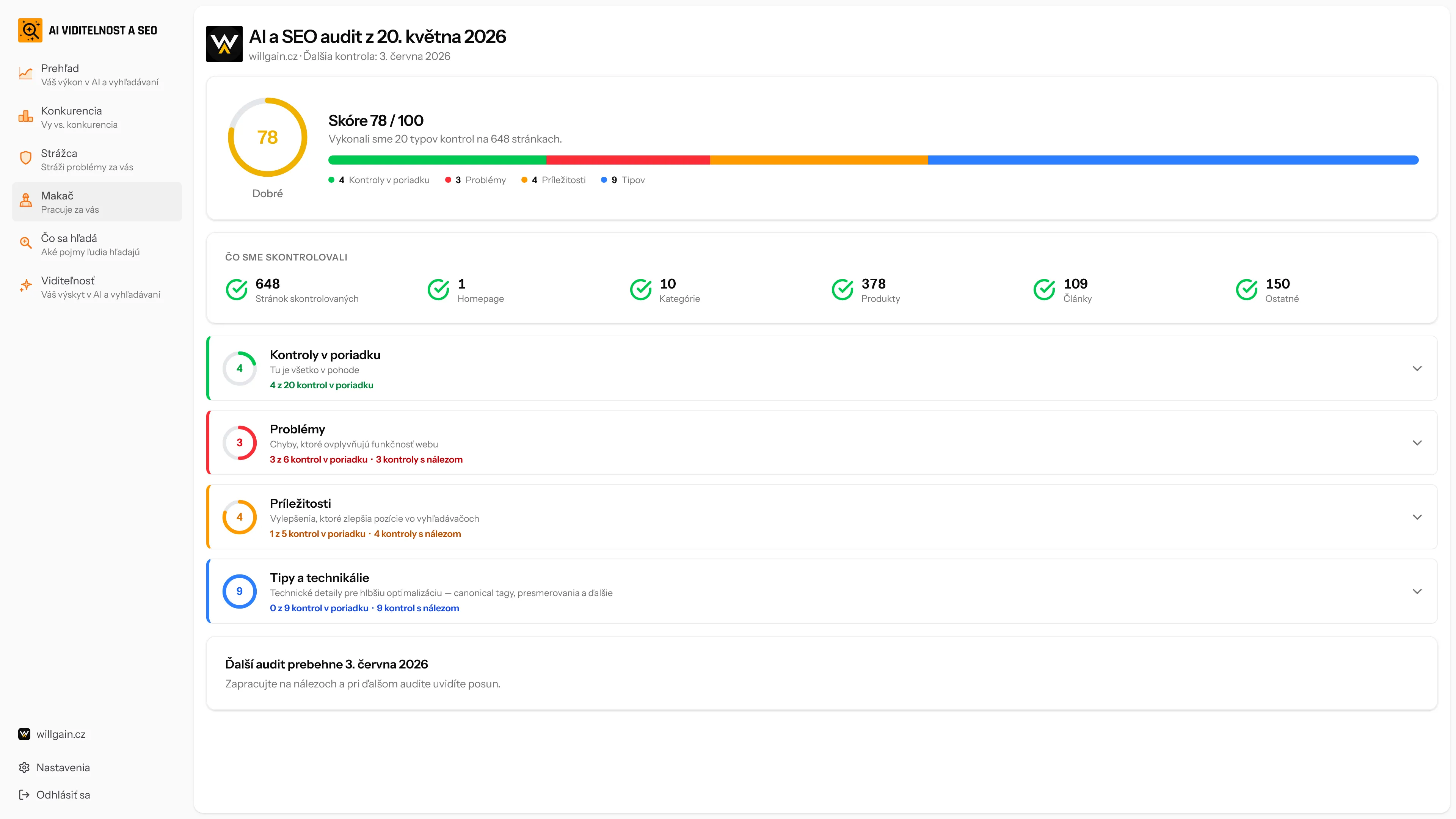
Task: Click the AI Viditelnost a SEO logo icon
Action: click(30, 30)
